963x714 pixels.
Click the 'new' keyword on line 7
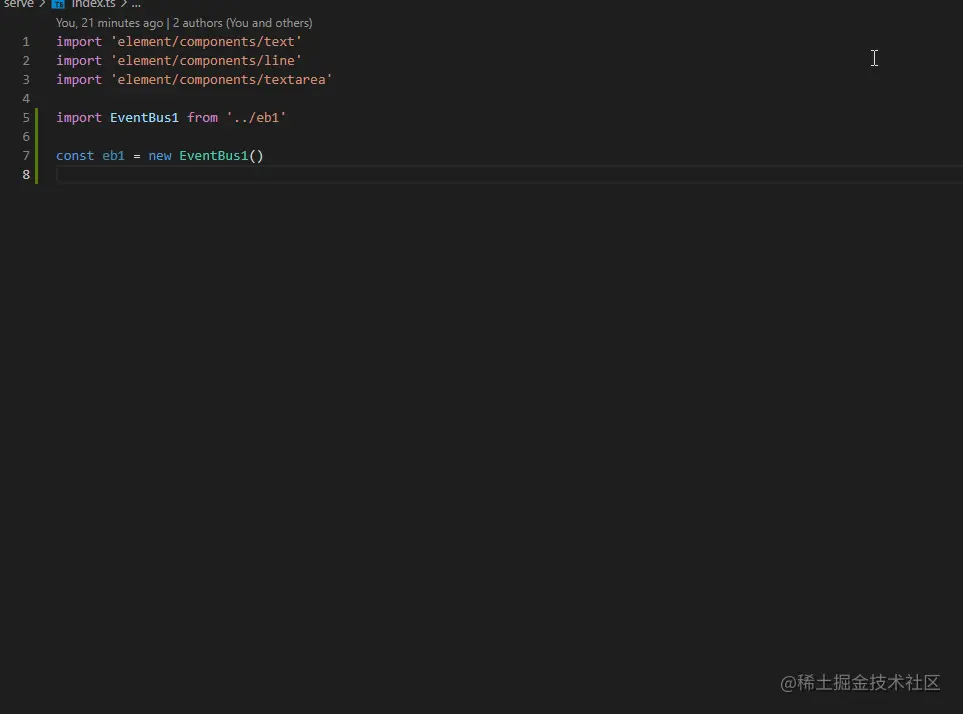coord(160,155)
